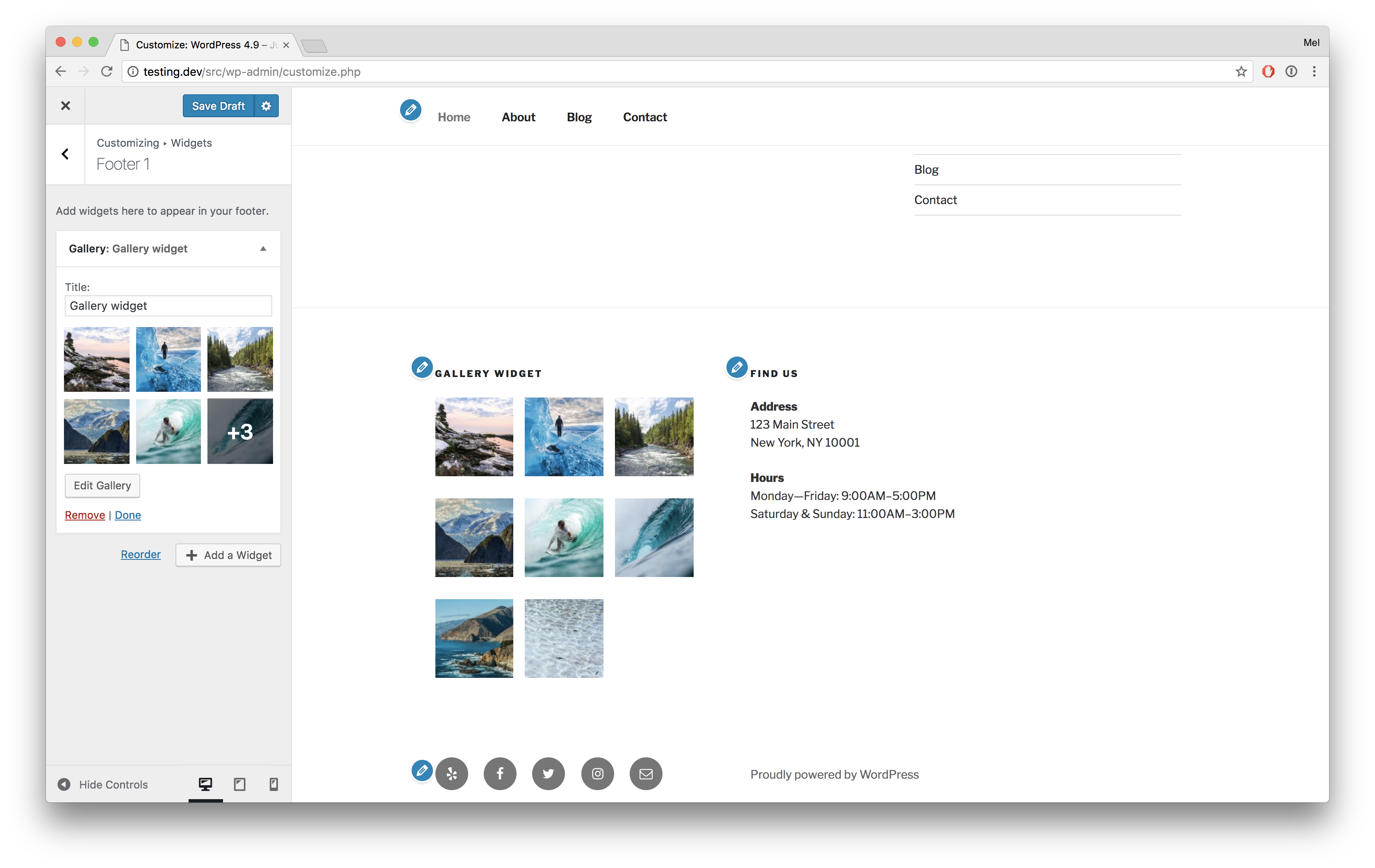Switch to desktop preview mode
1375x868 pixels.
(205, 785)
